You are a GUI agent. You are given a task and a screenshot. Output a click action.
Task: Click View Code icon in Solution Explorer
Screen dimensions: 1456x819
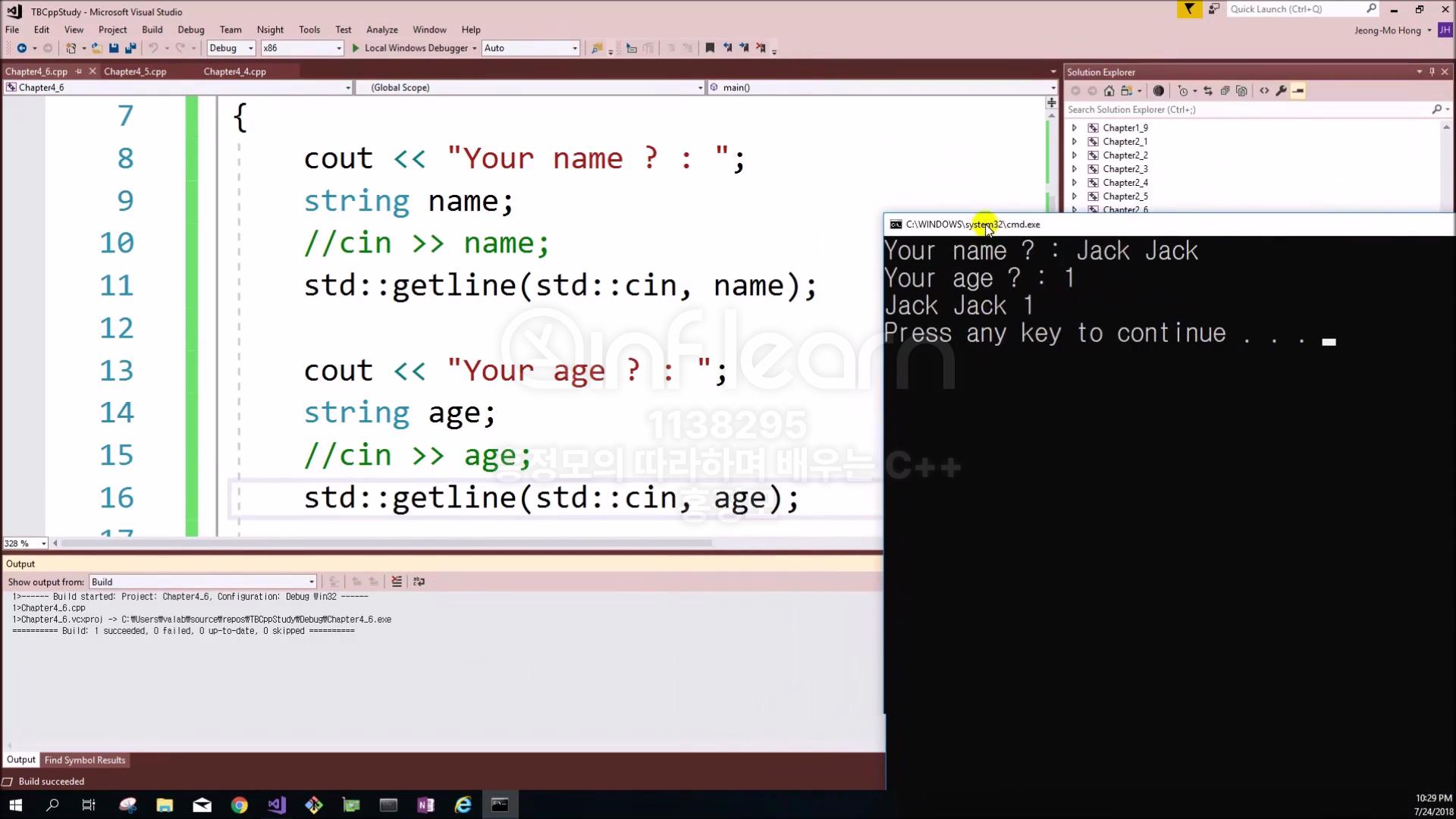click(1264, 91)
